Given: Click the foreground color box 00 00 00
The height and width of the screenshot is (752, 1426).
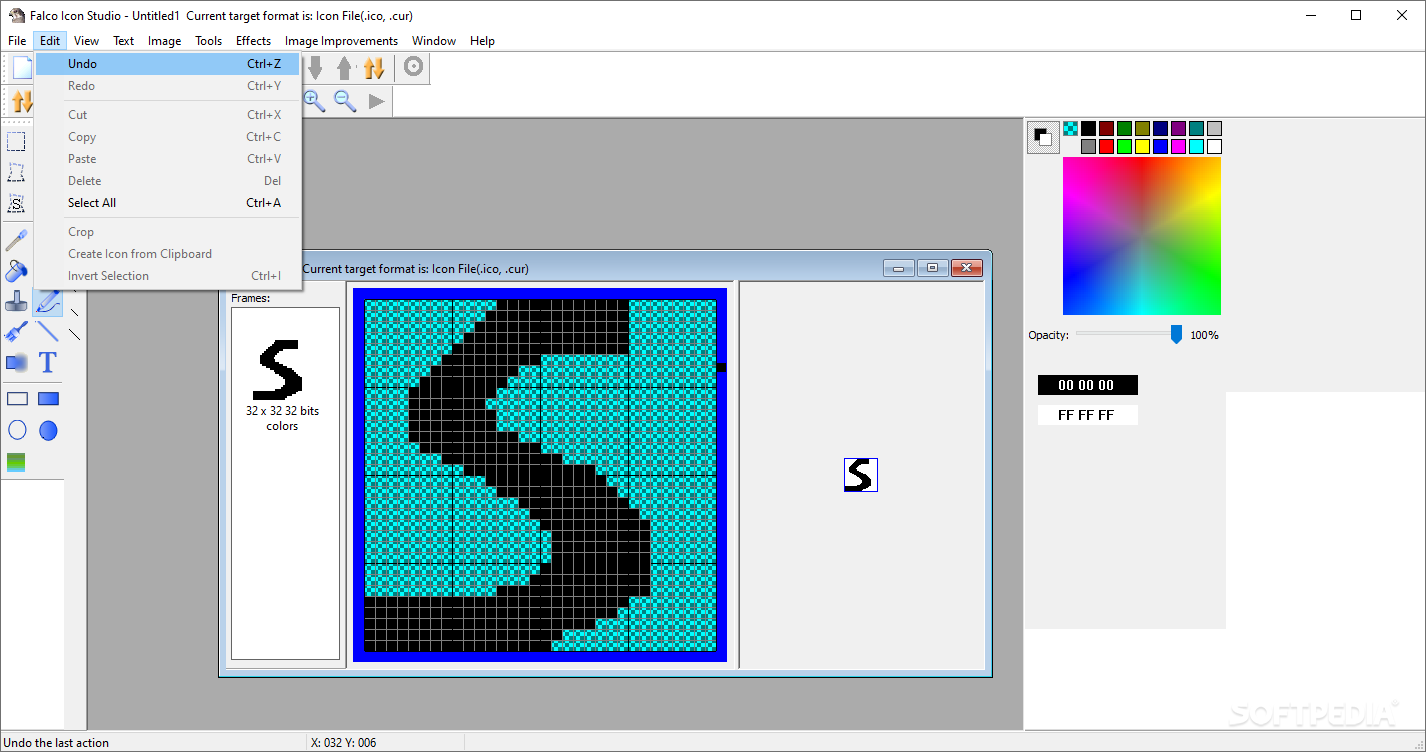Looking at the screenshot, I should (x=1087, y=385).
